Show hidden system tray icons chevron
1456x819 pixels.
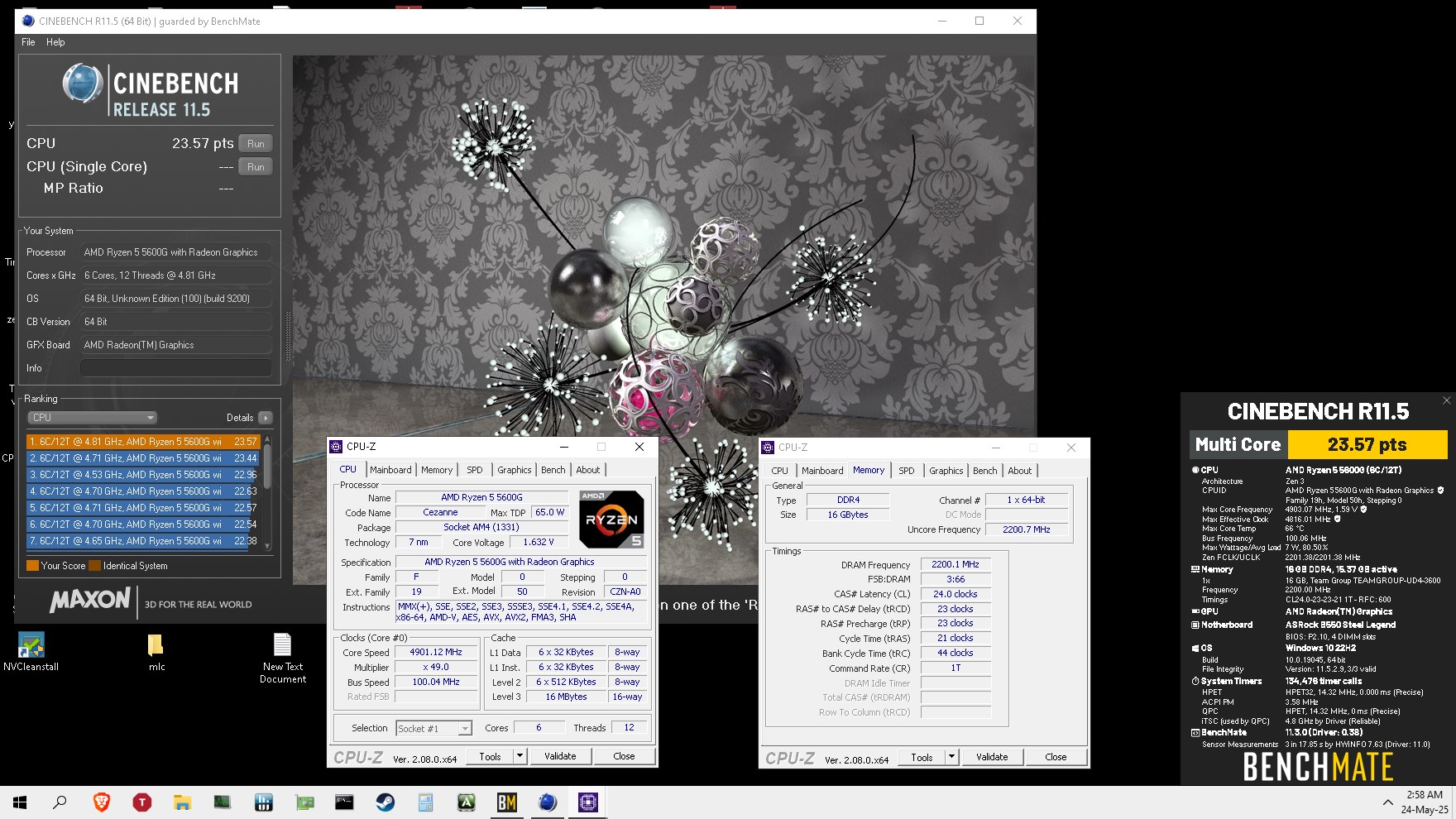click(1387, 802)
